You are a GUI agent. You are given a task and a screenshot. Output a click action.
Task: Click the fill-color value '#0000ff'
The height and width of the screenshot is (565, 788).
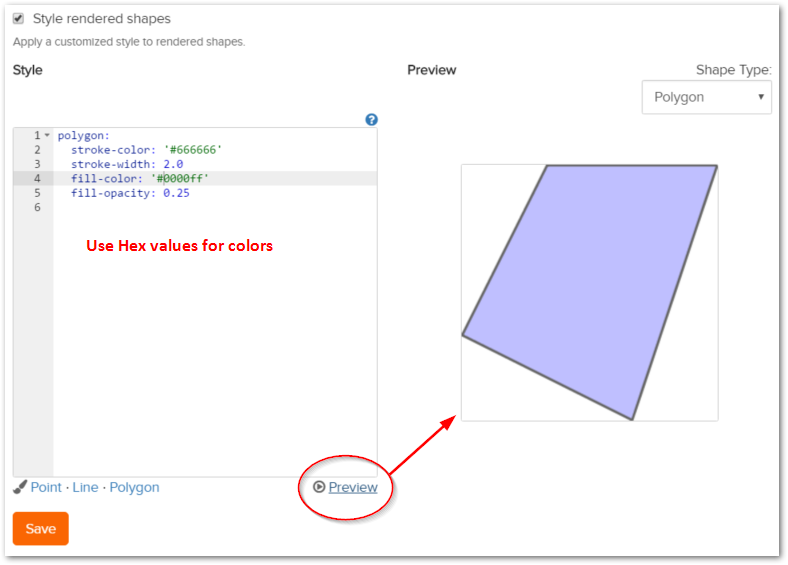pos(180,178)
